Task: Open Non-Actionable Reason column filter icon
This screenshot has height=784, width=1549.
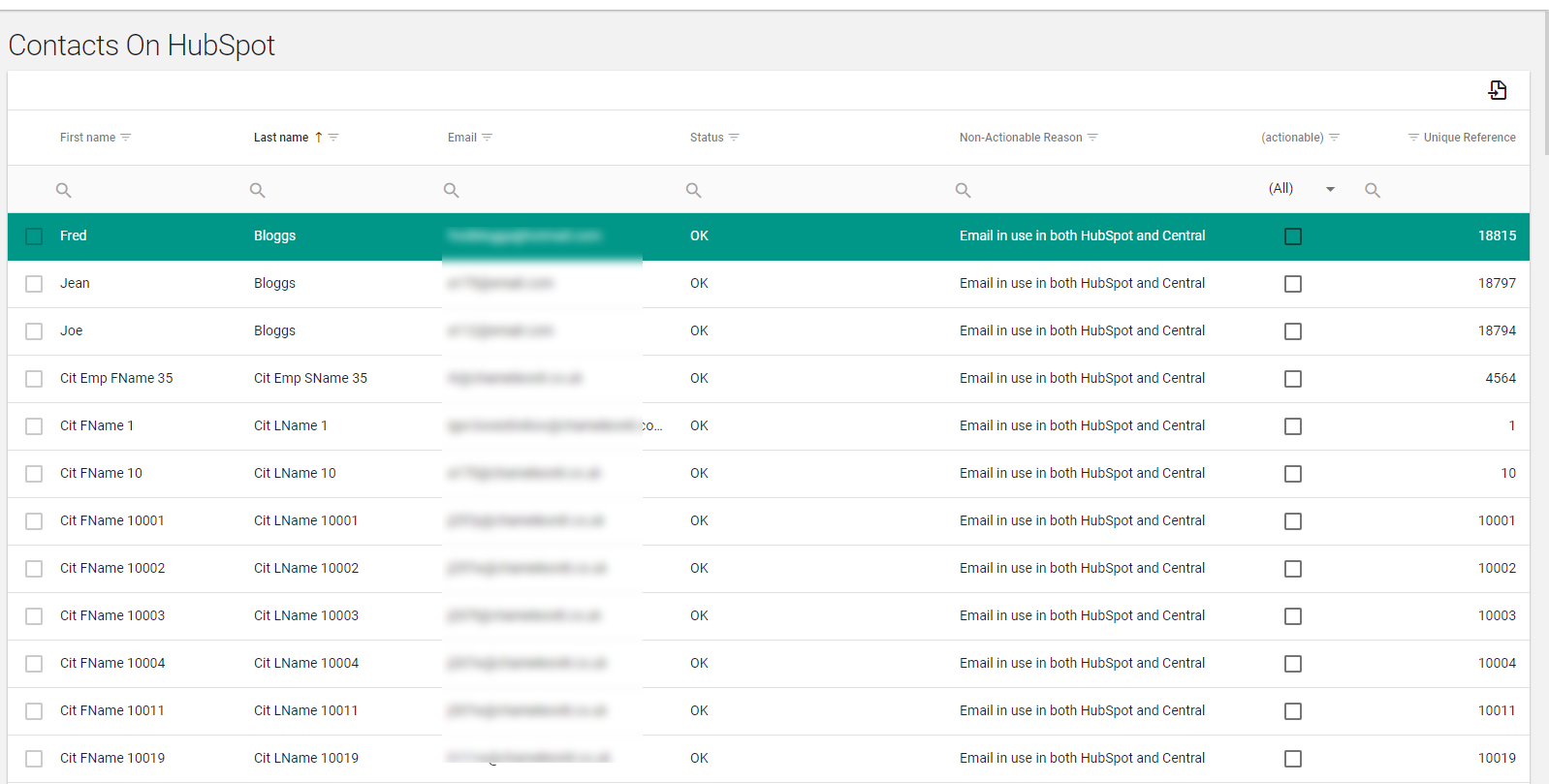Action: click(x=1092, y=138)
